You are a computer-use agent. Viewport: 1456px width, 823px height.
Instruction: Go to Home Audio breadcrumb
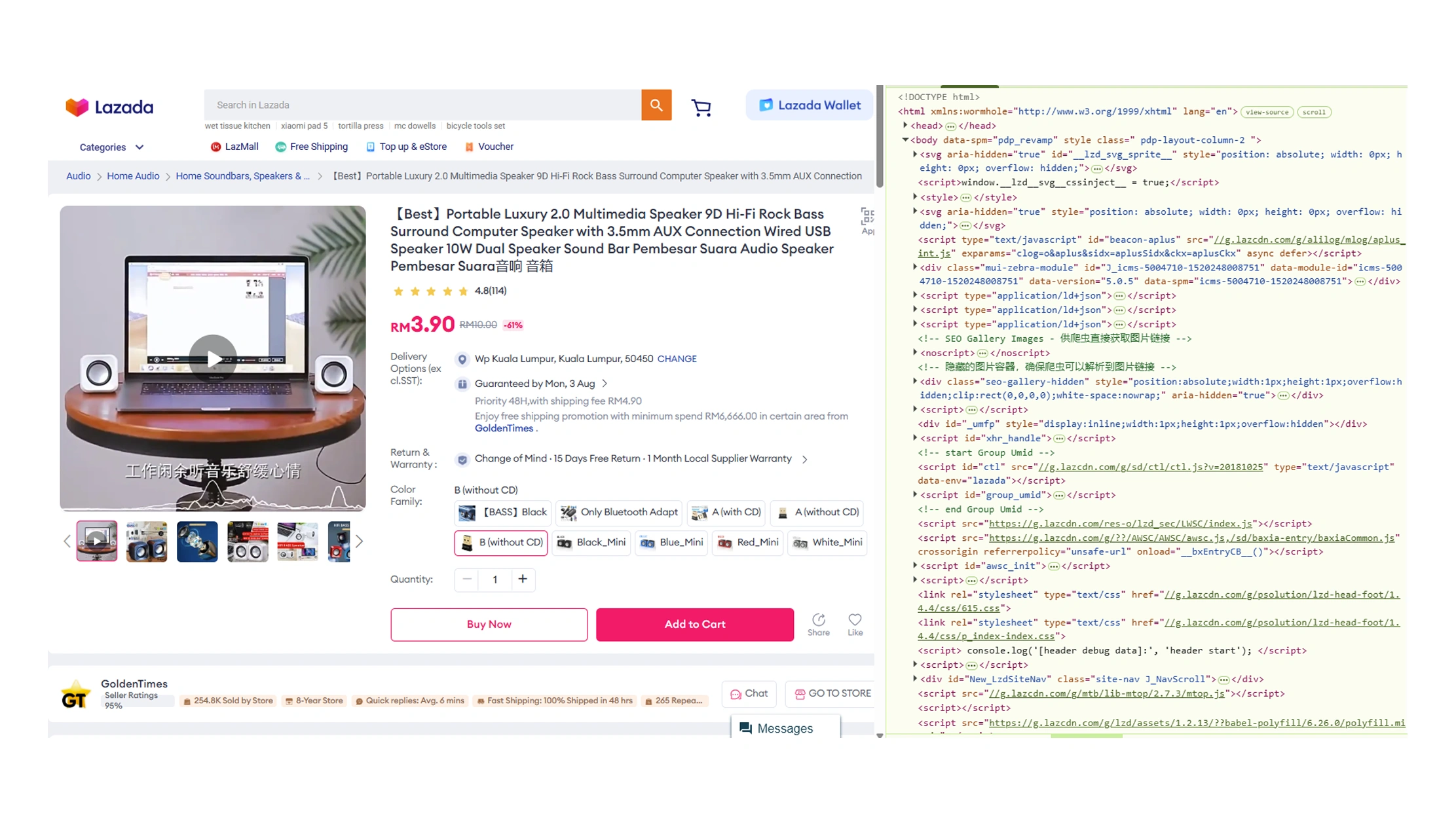(133, 176)
